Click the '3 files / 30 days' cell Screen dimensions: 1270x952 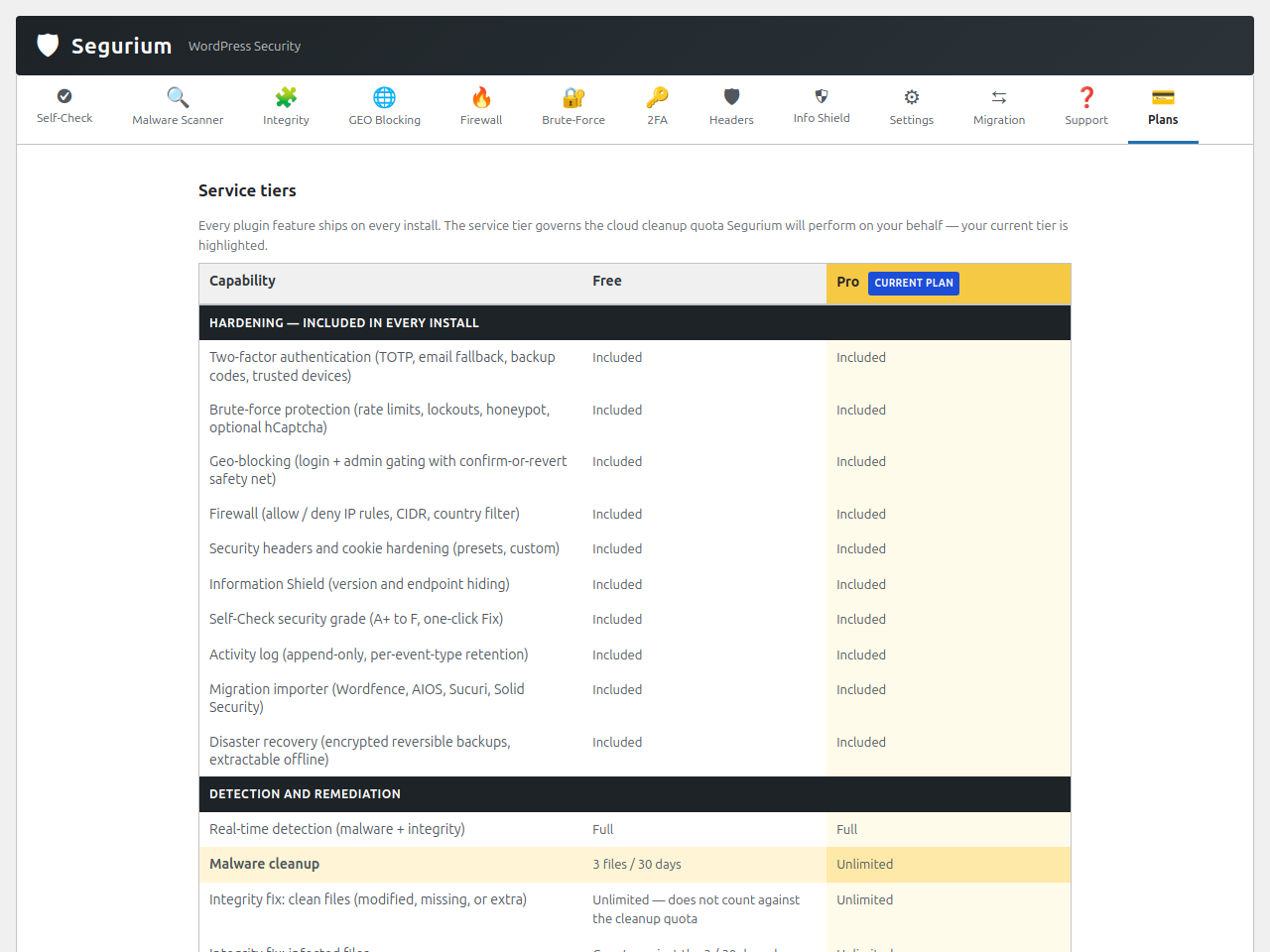coord(637,865)
